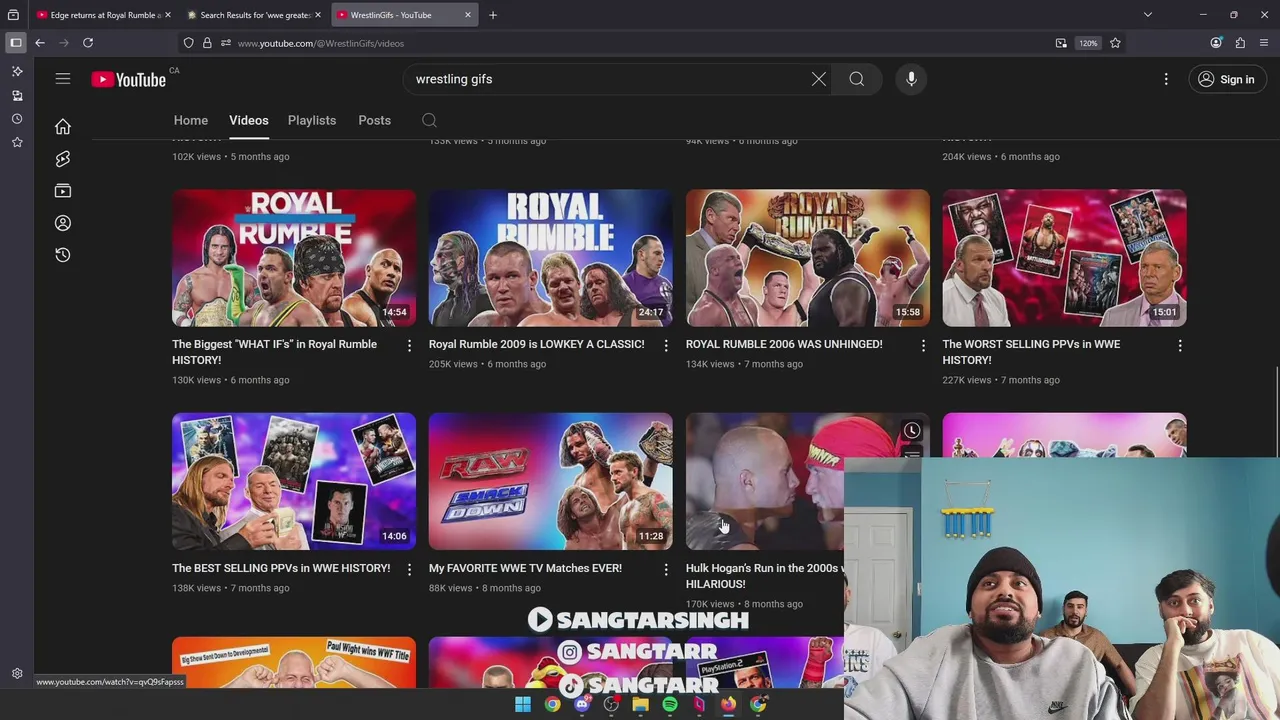Viewport: 1280px width, 720px height.
Task: Open YouTube settings three-dot menu
Action: coord(1166,79)
